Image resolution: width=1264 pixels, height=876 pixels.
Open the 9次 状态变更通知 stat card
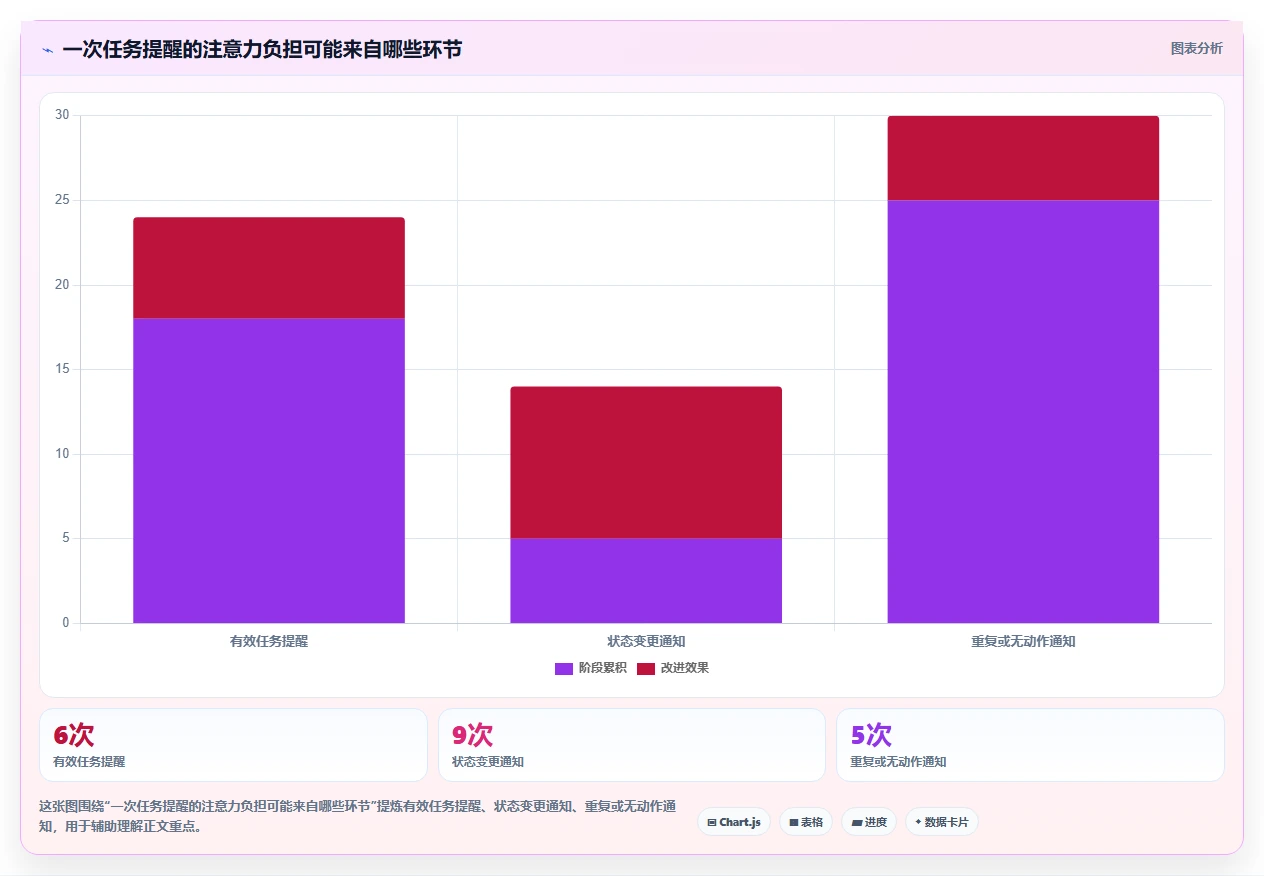click(x=632, y=745)
